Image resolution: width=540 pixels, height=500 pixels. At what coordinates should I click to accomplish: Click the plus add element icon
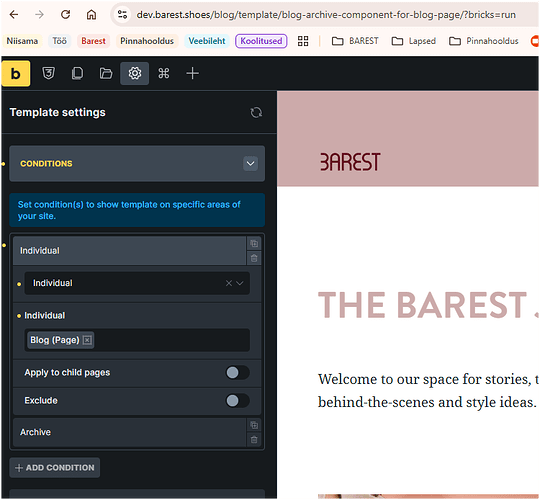(193, 73)
